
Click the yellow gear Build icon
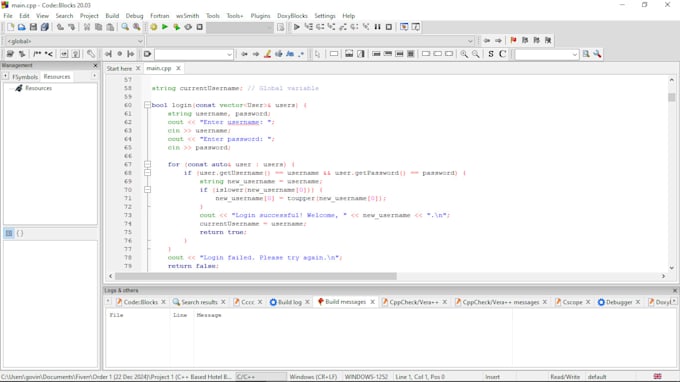(x=154, y=27)
